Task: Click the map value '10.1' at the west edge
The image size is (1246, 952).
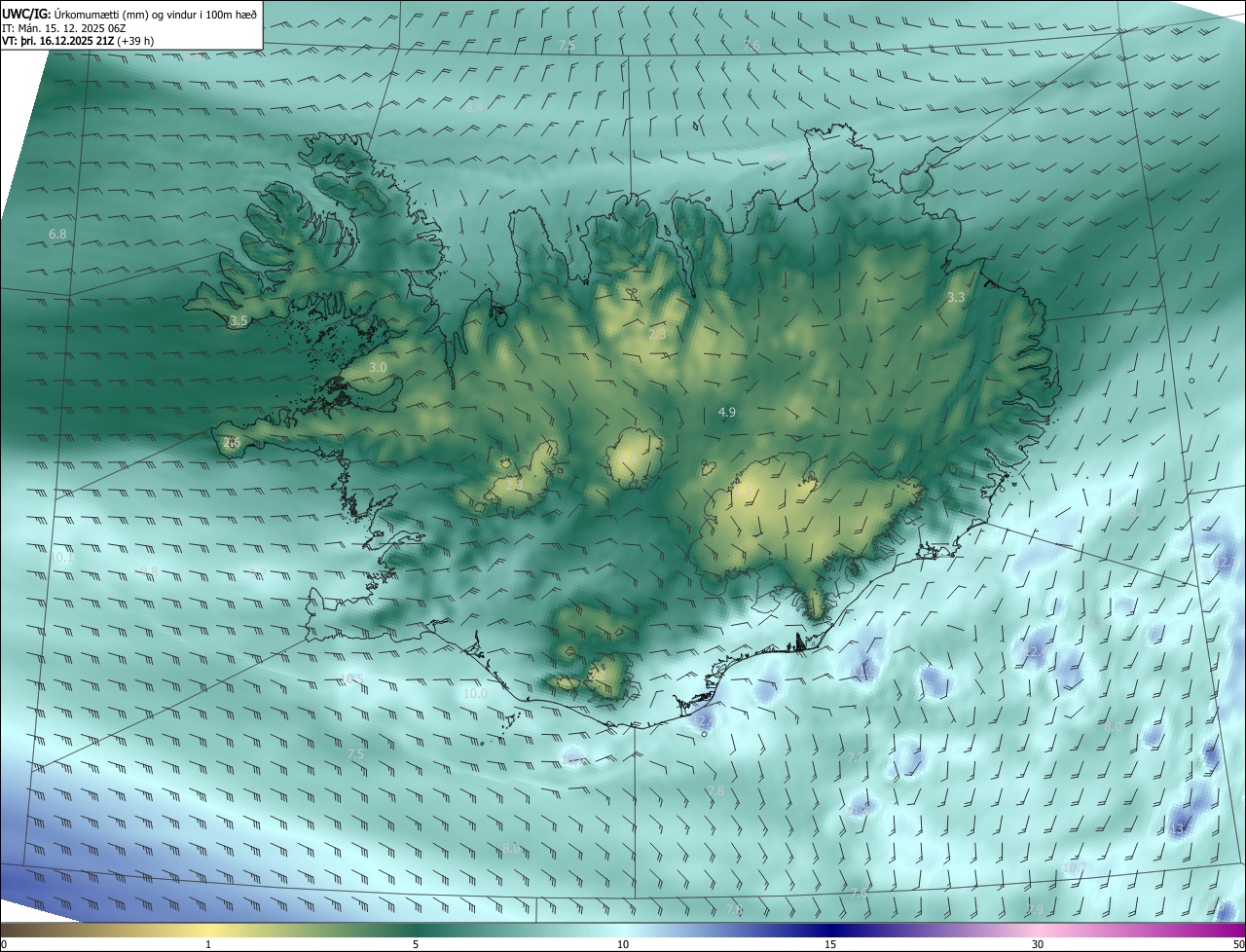Action: coord(61,558)
